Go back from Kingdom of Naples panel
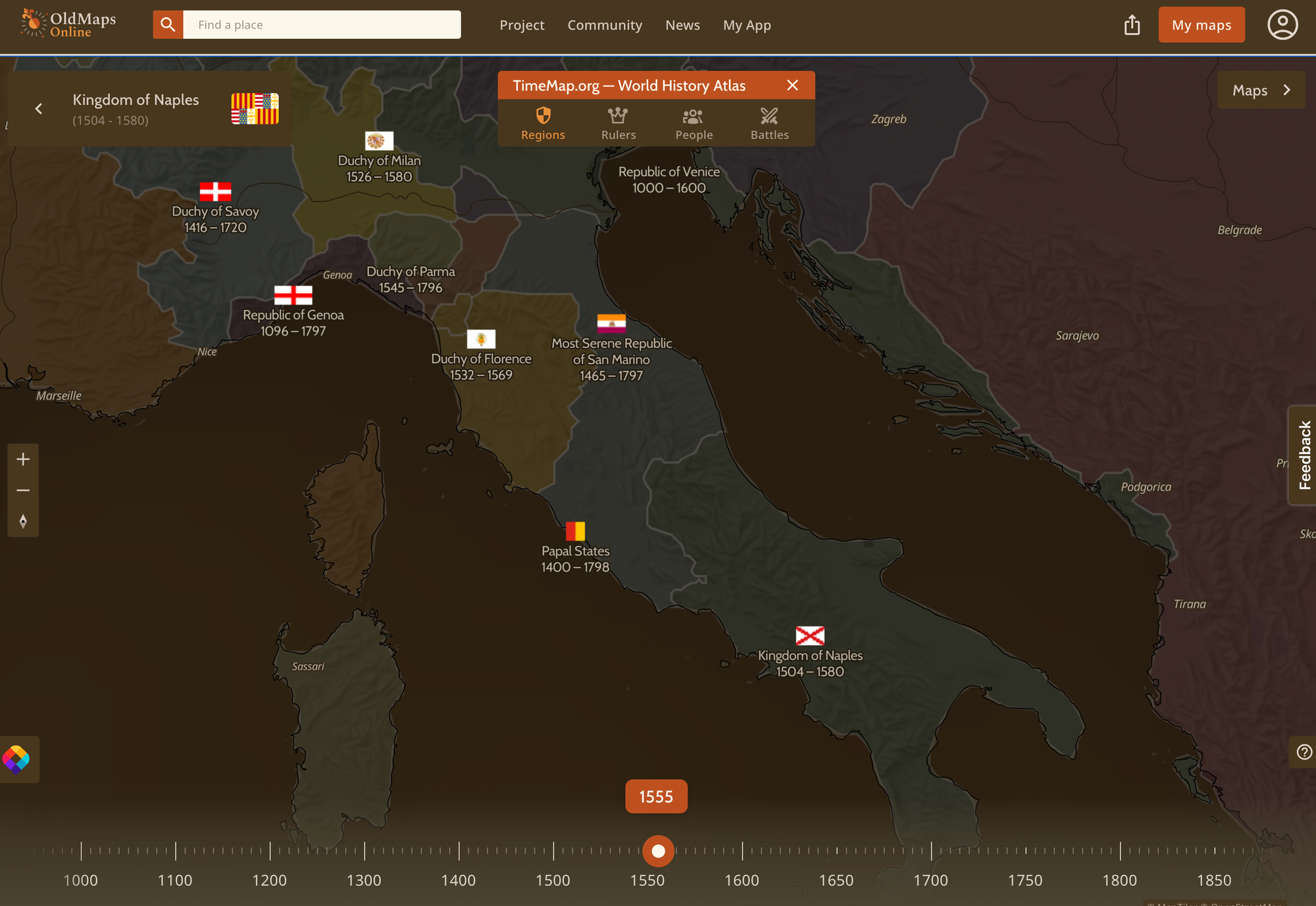This screenshot has width=1316, height=906. click(x=39, y=109)
